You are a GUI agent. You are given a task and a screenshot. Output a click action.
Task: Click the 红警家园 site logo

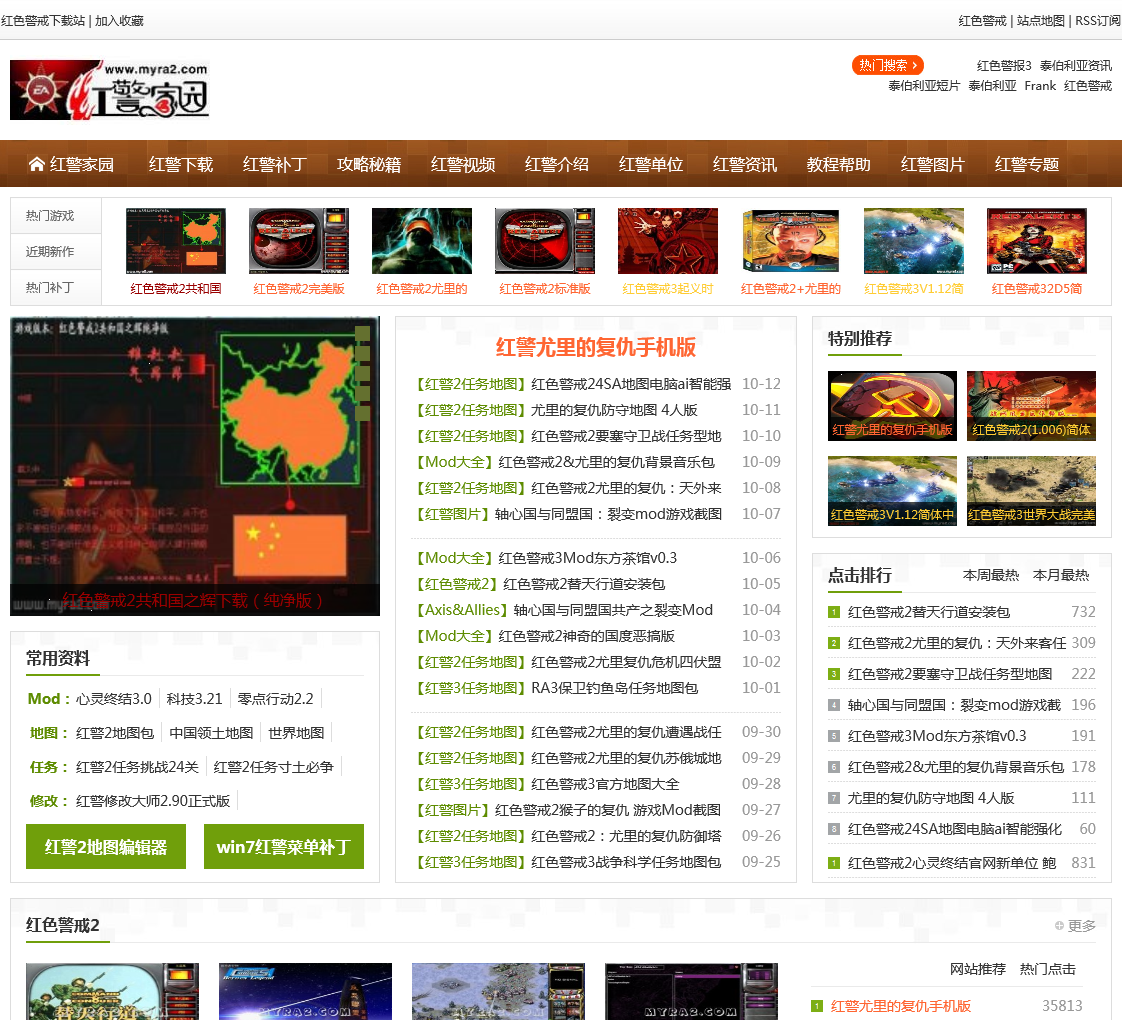(x=109, y=90)
